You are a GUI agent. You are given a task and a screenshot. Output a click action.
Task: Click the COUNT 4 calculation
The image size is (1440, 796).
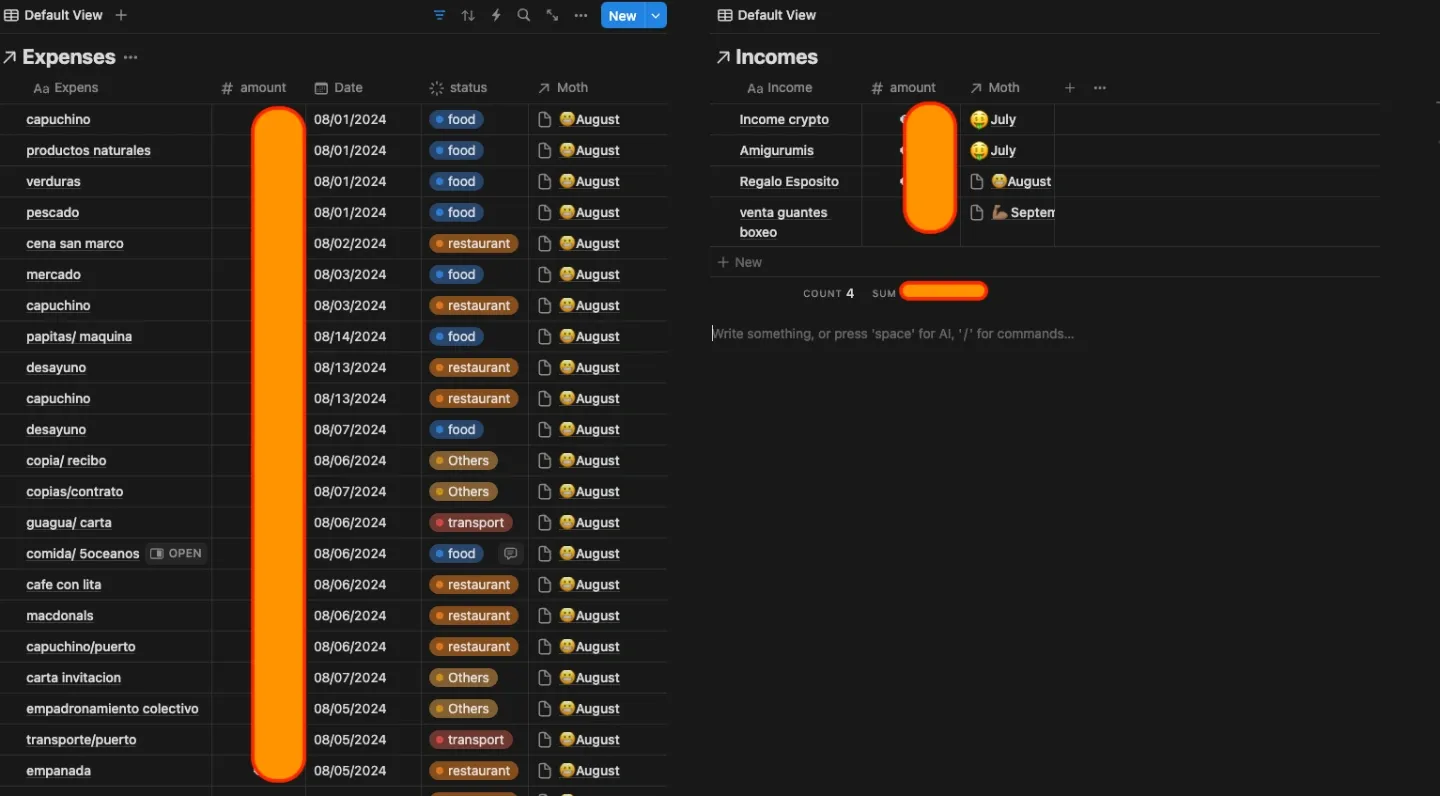(x=829, y=293)
